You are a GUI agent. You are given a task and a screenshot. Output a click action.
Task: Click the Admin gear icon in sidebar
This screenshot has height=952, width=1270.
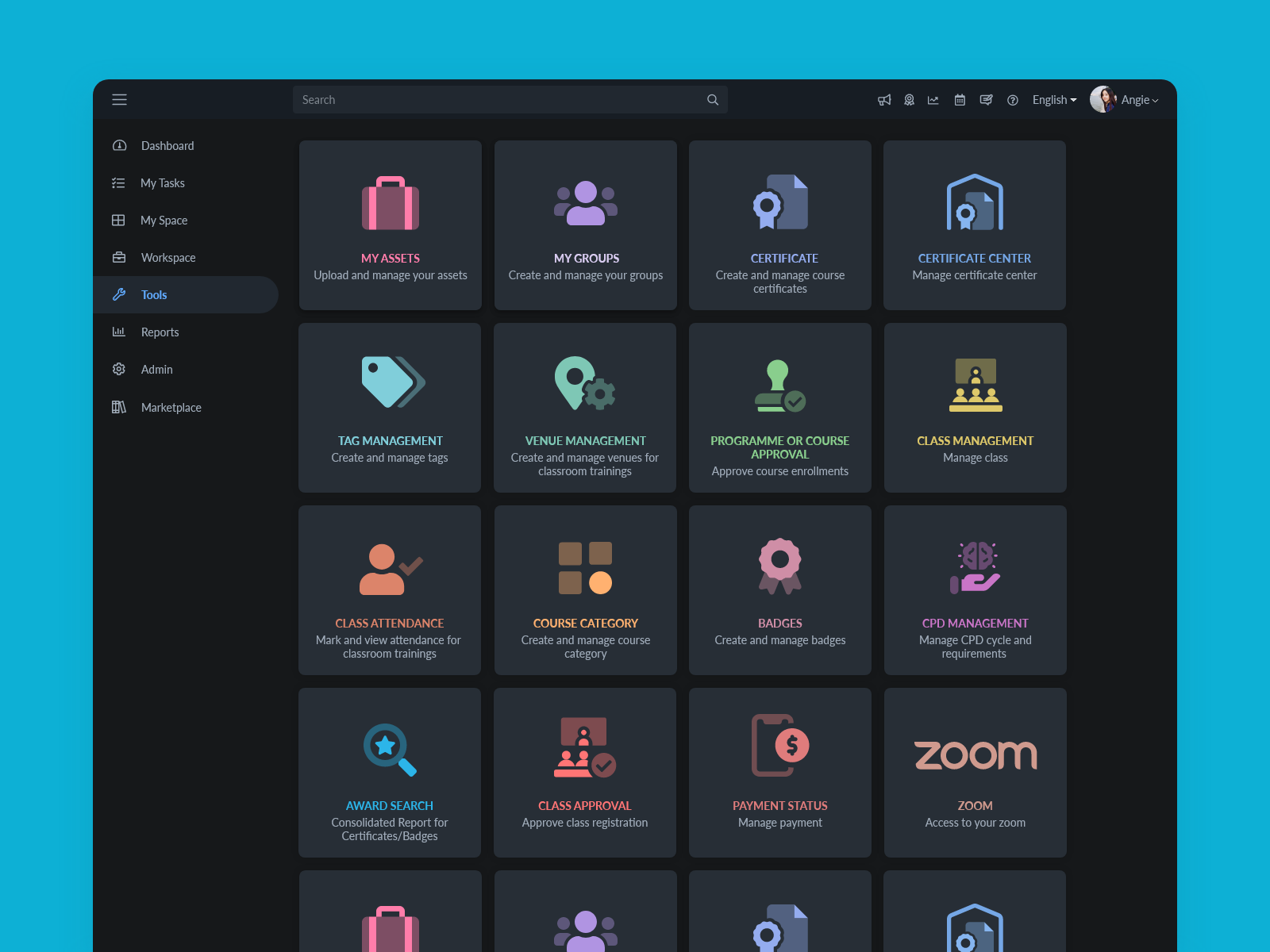119,369
